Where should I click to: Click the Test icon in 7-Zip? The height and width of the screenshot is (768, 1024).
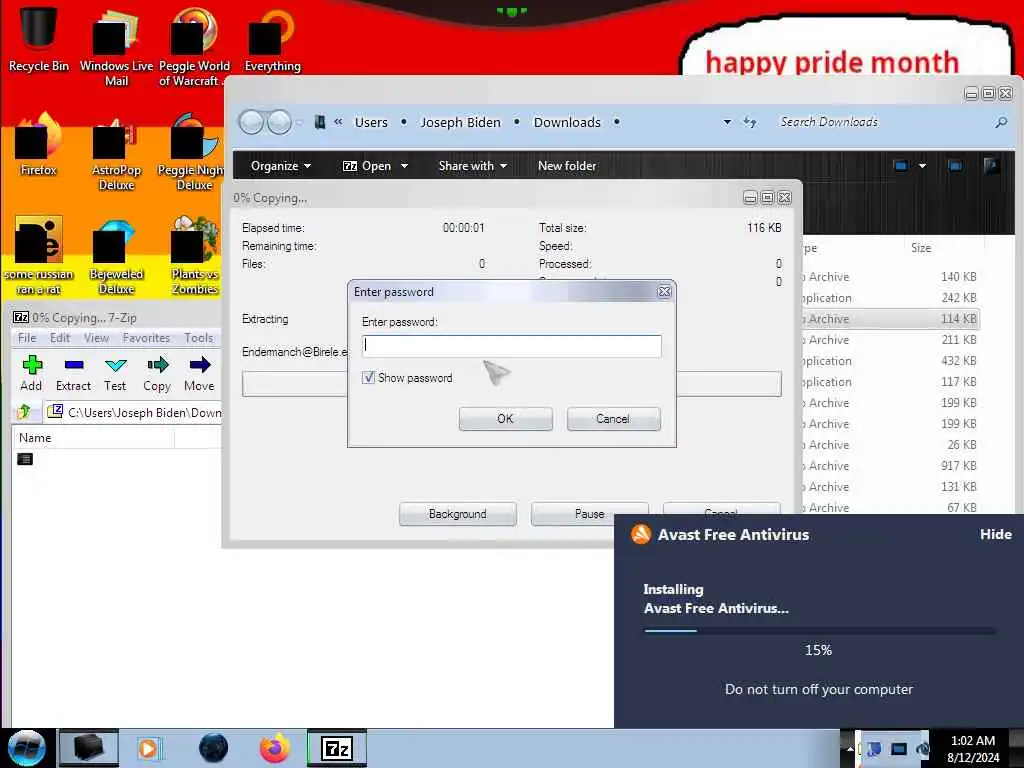click(115, 373)
